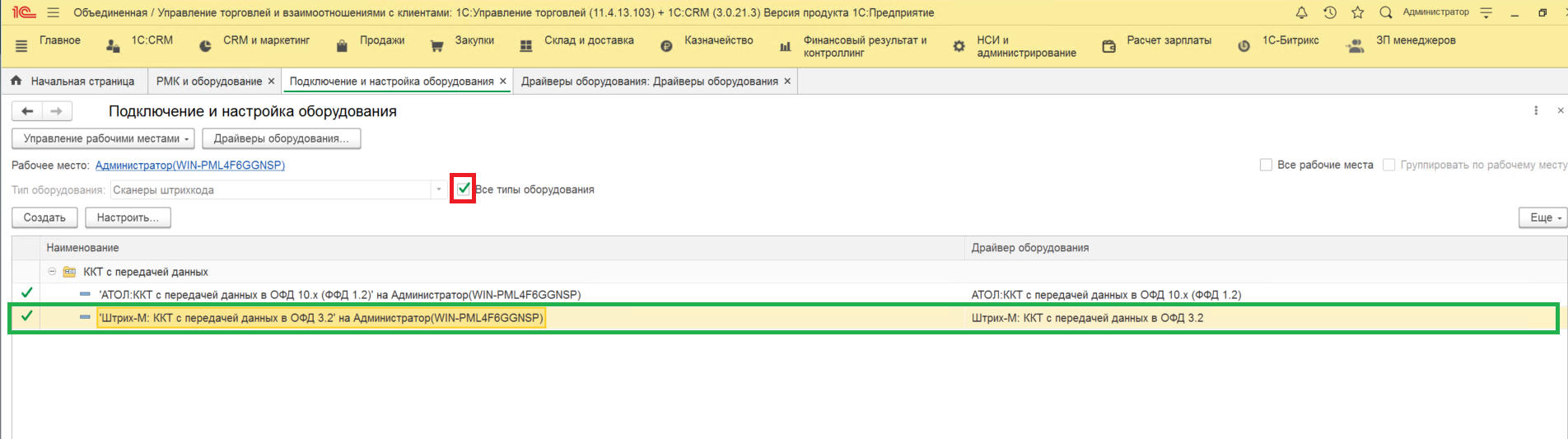1568x439 pixels.
Task: Toggle 'Группировать по рабочему месту' checkbox
Action: point(1388,165)
